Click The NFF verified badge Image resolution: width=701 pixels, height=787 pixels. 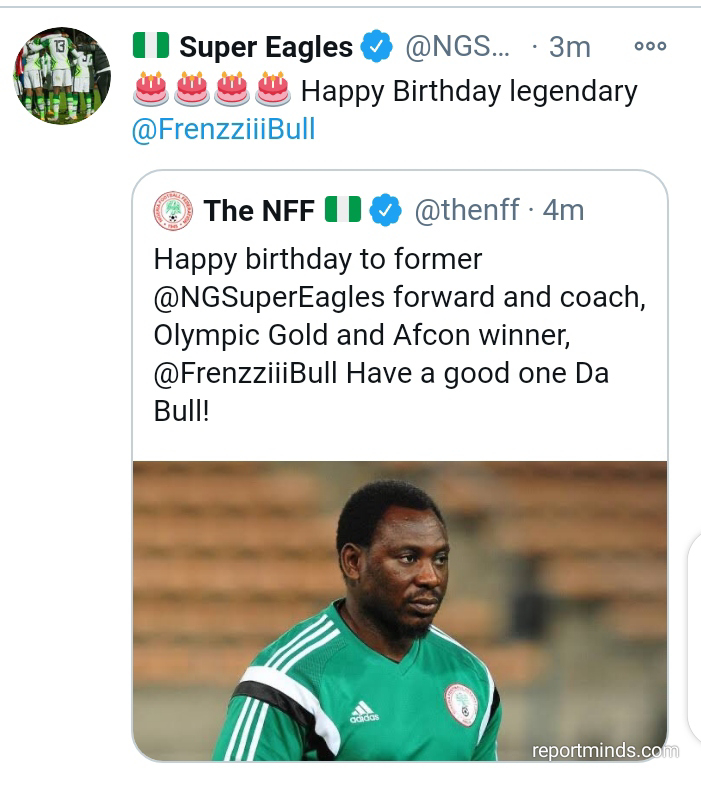(385, 210)
